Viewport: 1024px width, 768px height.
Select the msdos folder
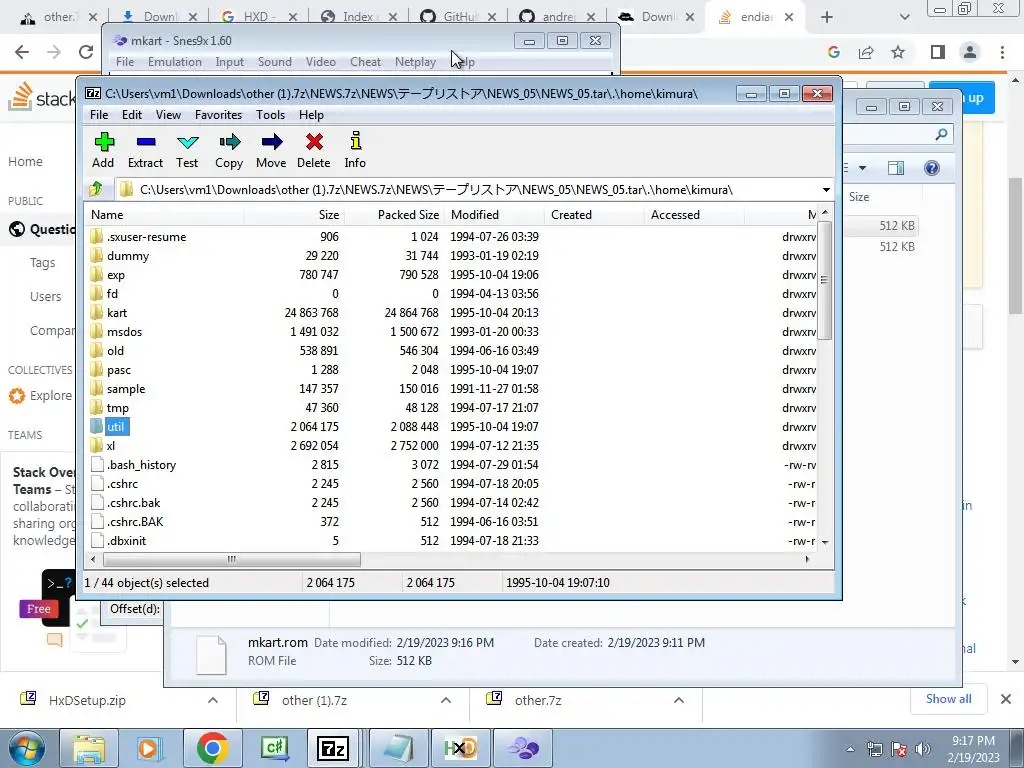tap(124, 332)
